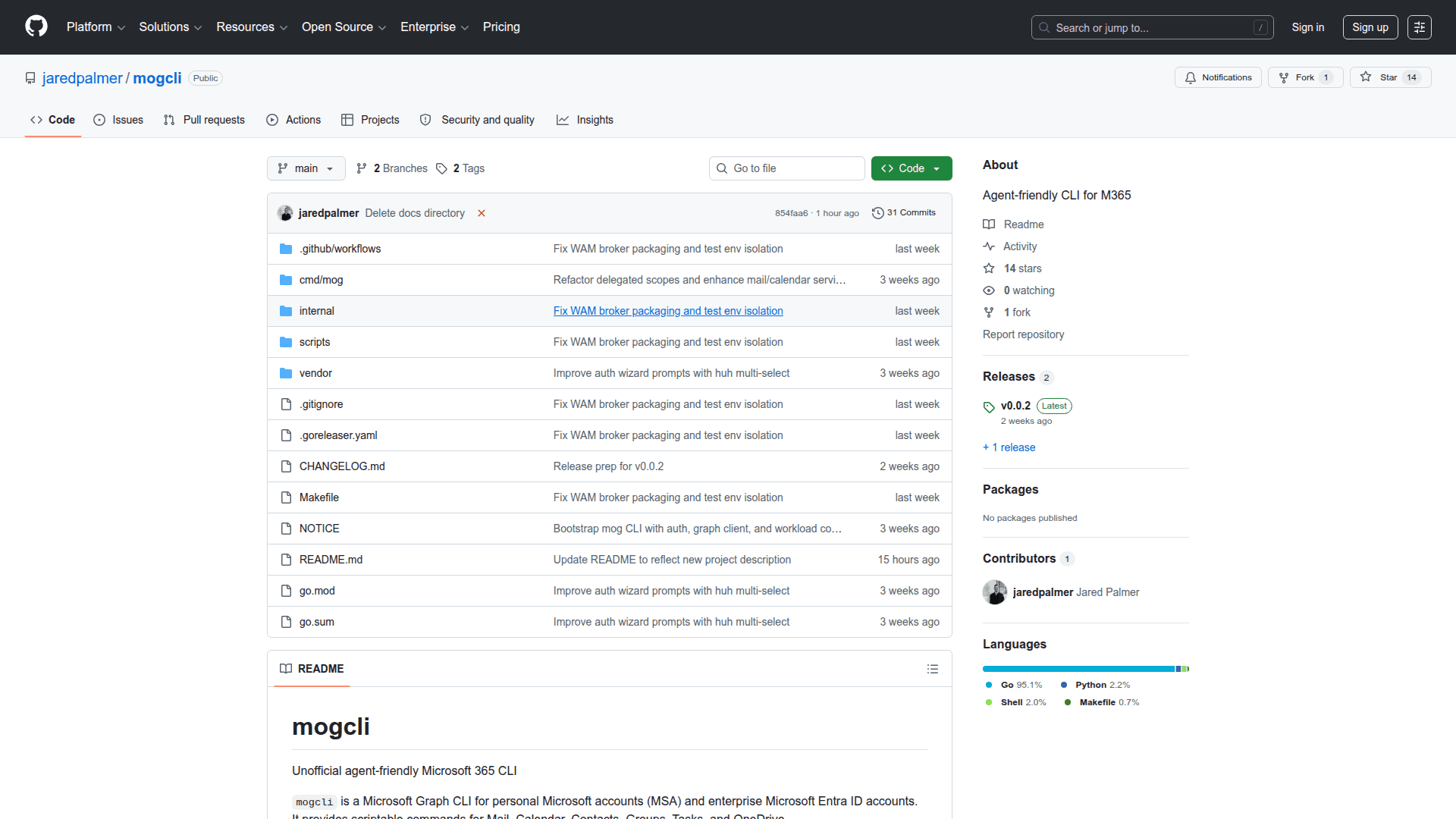Image resolution: width=1456 pixels, height=819 pixels.
Task: Click the failed status X icon
Action: point(481,213)
